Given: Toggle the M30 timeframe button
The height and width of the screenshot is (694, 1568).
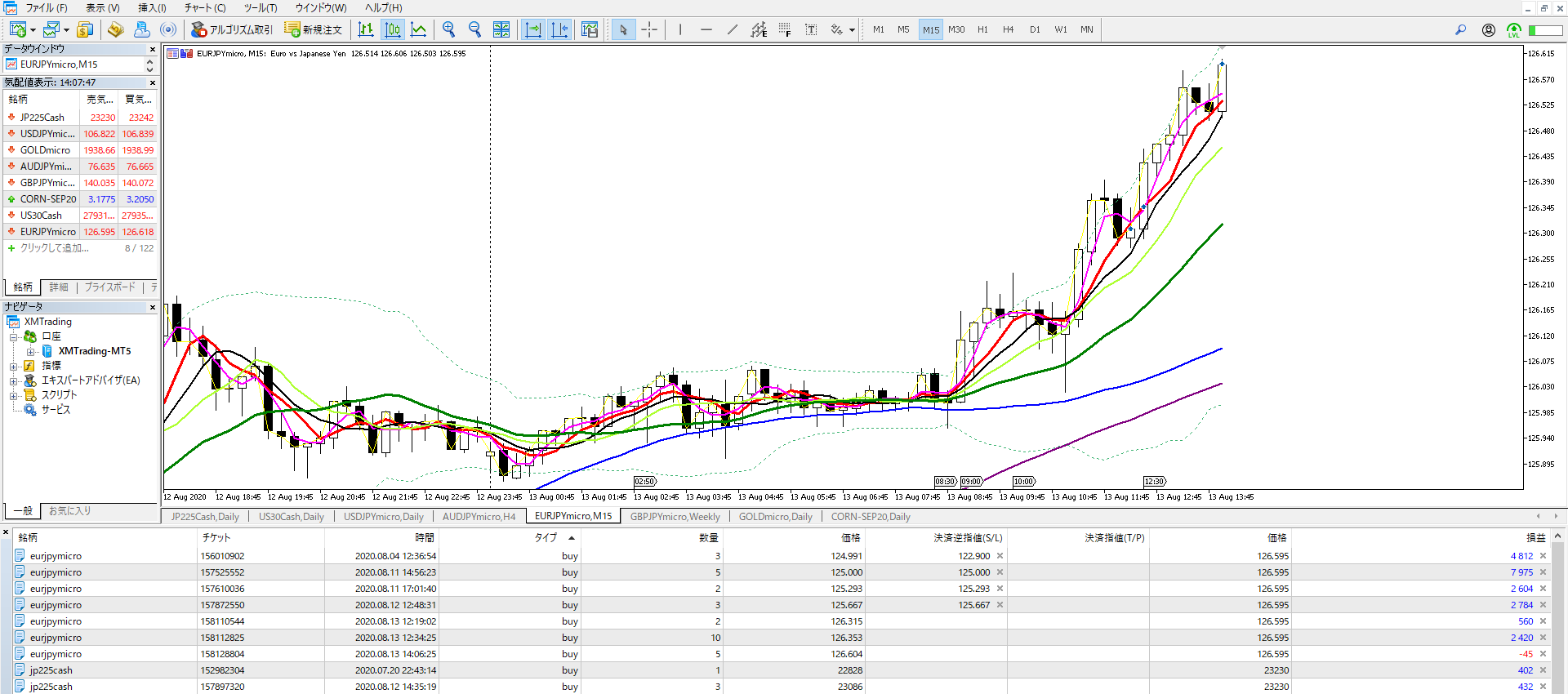Looking at the screenshot, I should click(956, 29).
